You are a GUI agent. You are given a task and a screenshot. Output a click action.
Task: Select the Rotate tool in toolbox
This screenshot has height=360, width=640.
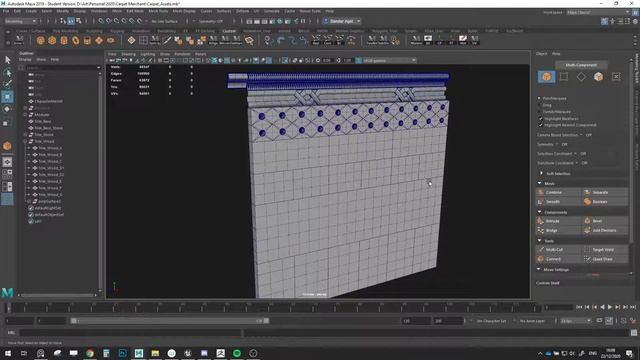pyautogui.click(x=7, y=109)
